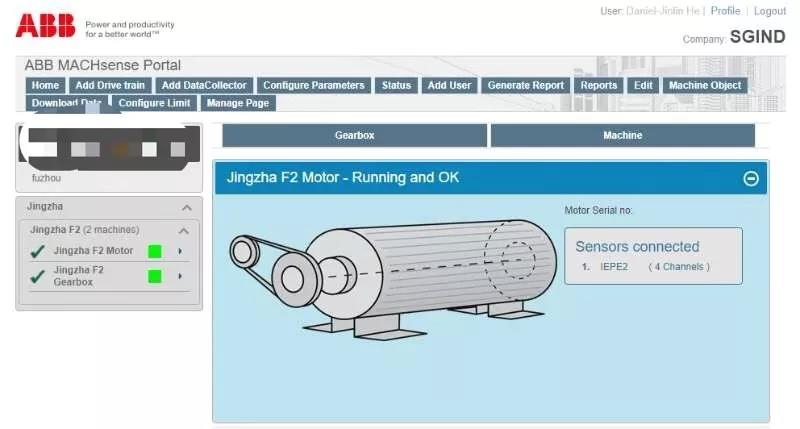
Task: Collapse the Jingzha F2 Motor panel
Action: tap(751, 178)
